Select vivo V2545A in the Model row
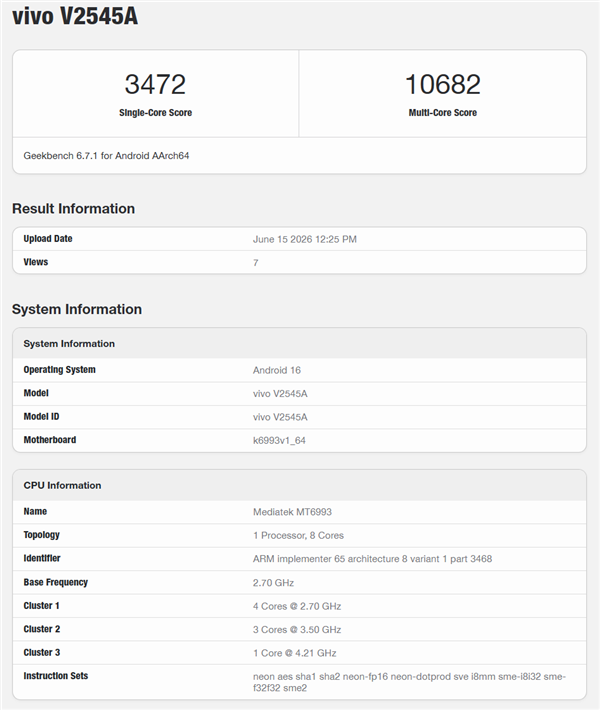This screenshot has height=710, width=600. click(280, 393)
